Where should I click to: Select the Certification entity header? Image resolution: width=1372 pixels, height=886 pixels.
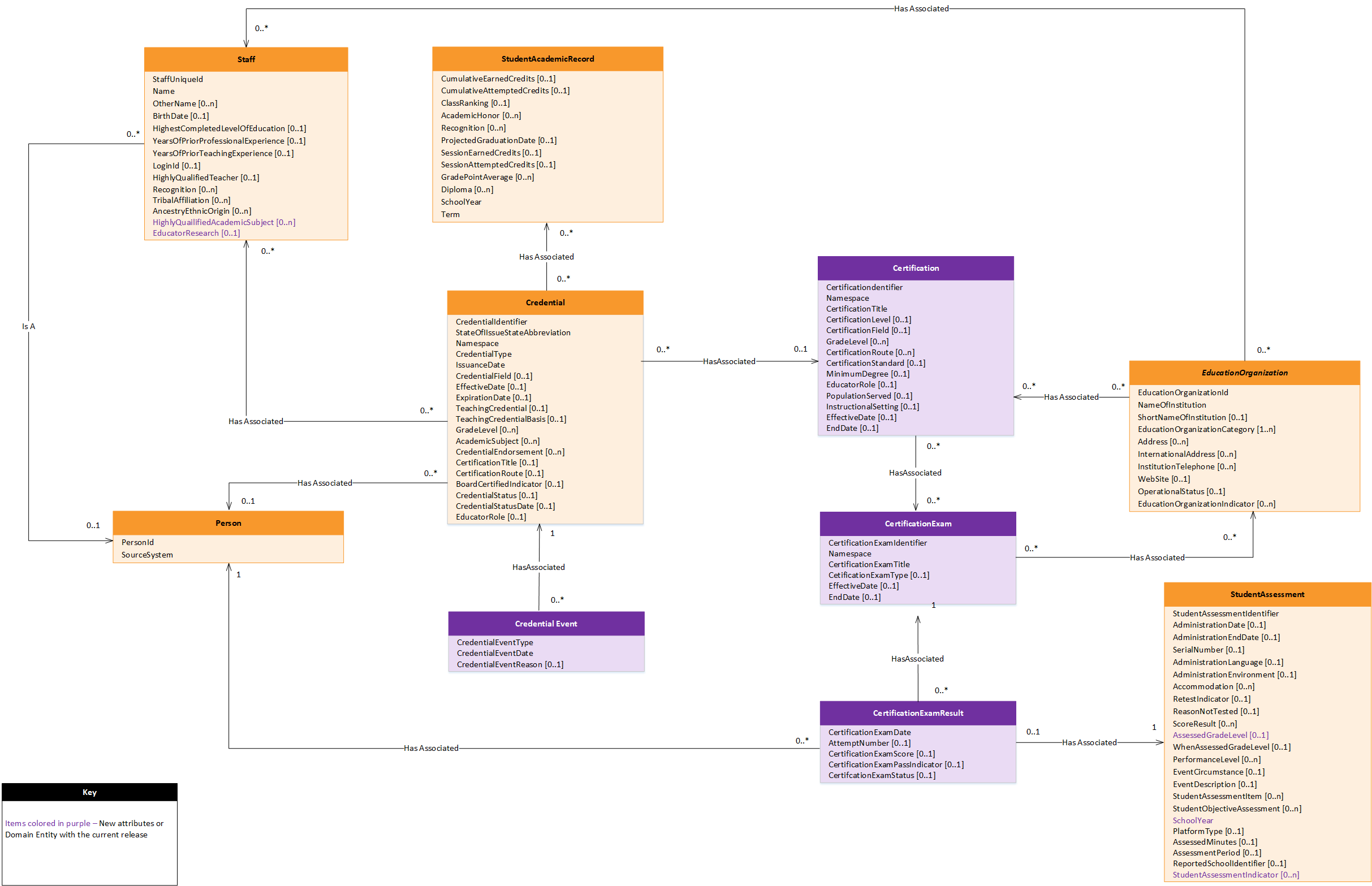915,268
